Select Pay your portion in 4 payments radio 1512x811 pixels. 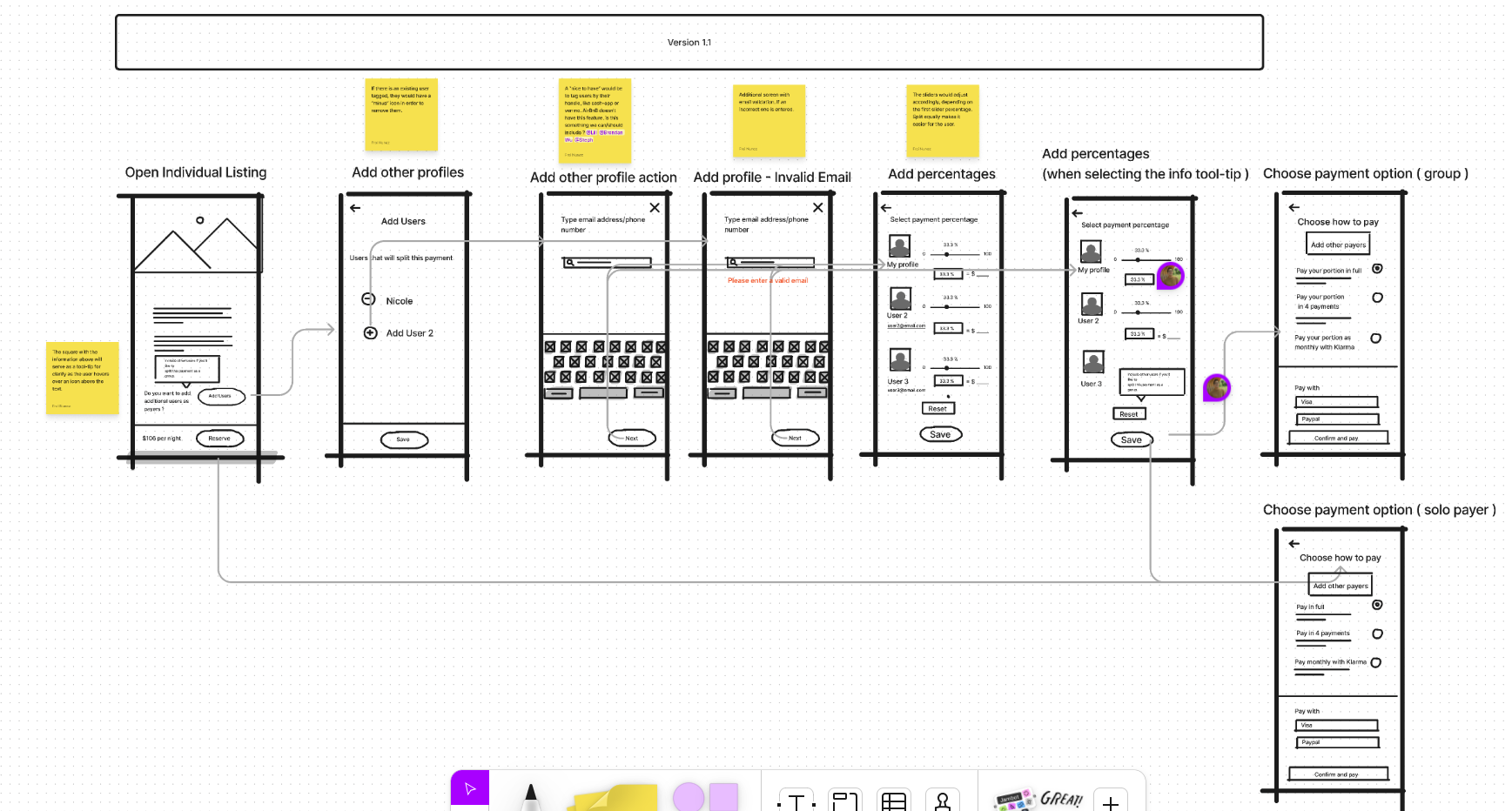click(x=1377, y=298)
